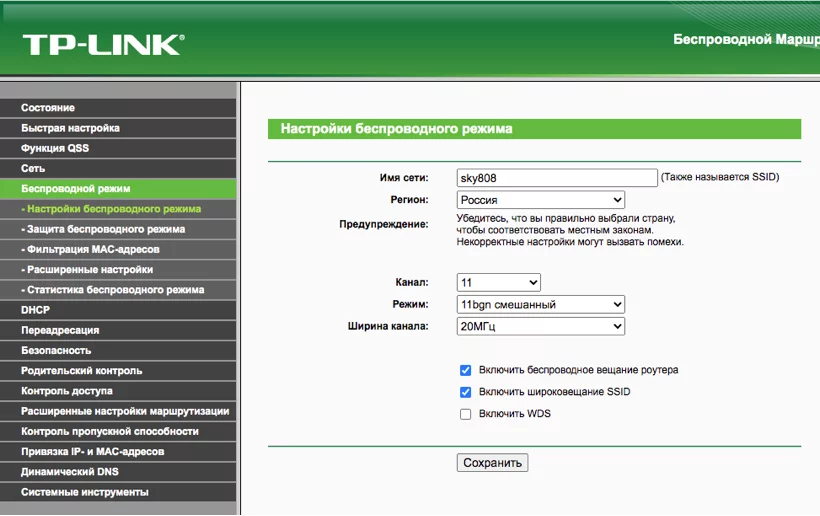Open Расширенные настройки маршрутизации
The width and height of the screenshot is (820, 516).
pyautogui.click(x=118, y=411)
